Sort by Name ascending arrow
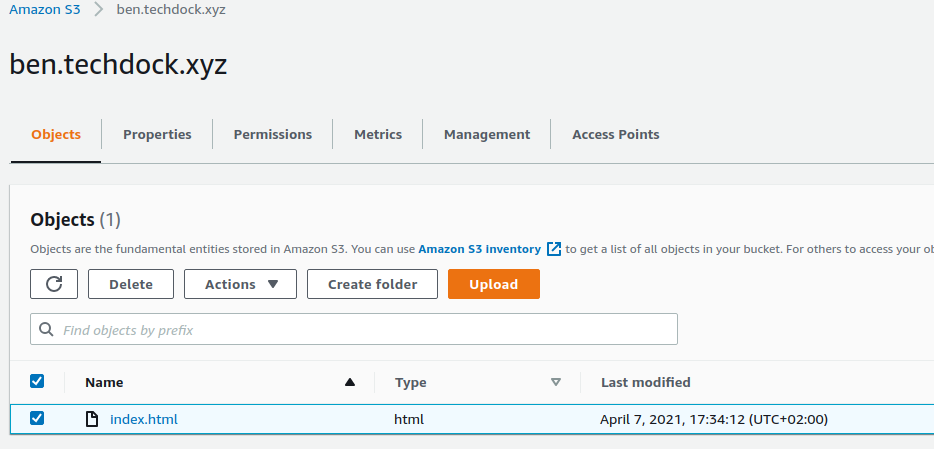The image size is (934, 449). click(350, 382)
